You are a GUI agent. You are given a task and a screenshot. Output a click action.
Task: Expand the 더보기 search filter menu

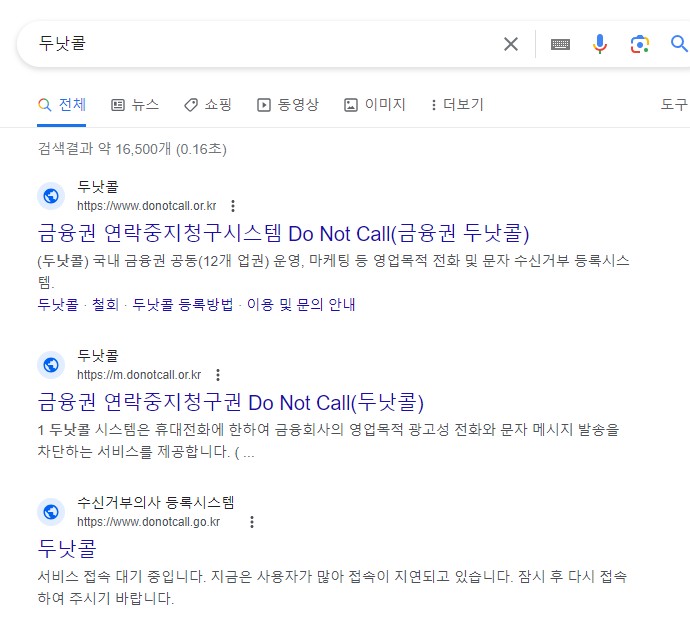456,104
